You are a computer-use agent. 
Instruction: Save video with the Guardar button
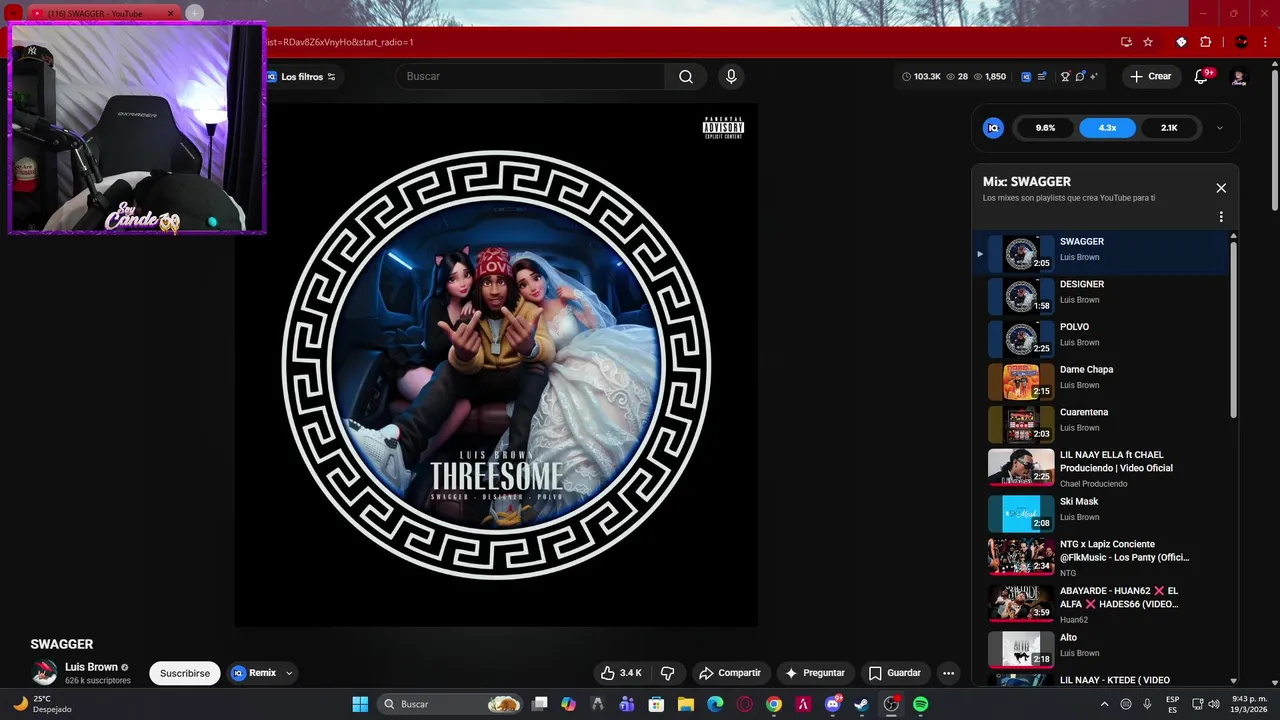895,673
